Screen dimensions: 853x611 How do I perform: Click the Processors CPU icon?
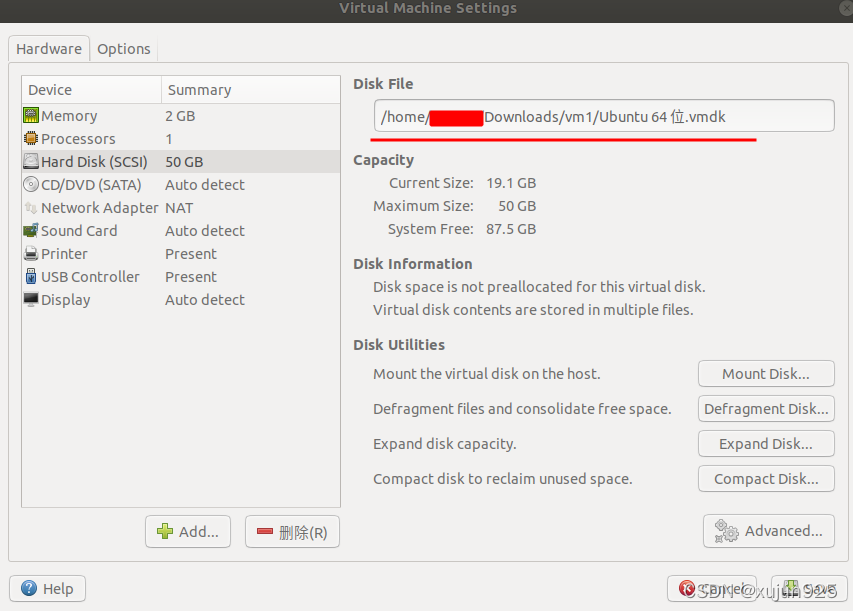(x=31, y=138)
